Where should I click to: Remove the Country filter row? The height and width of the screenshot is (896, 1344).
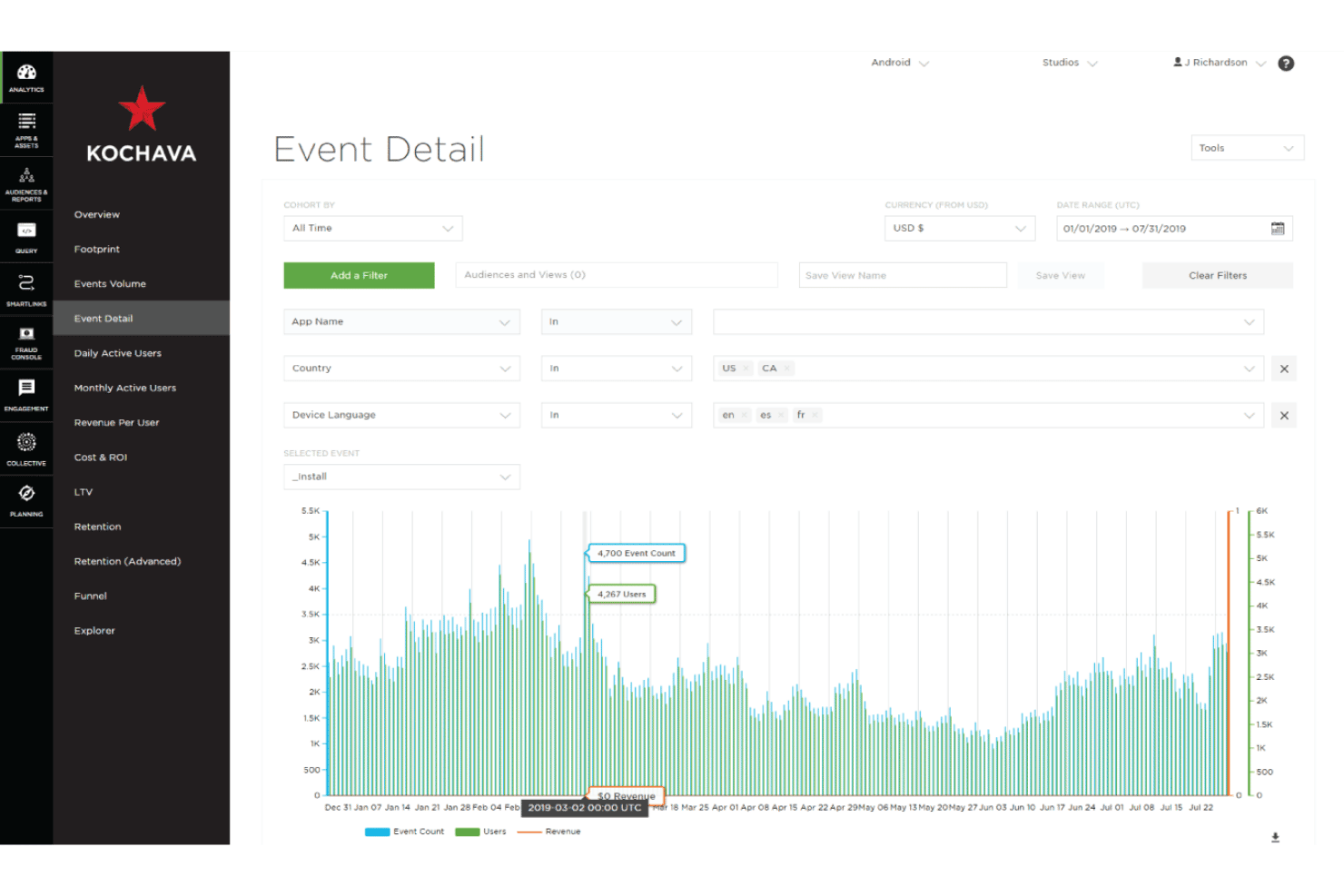click(1284, 369)
